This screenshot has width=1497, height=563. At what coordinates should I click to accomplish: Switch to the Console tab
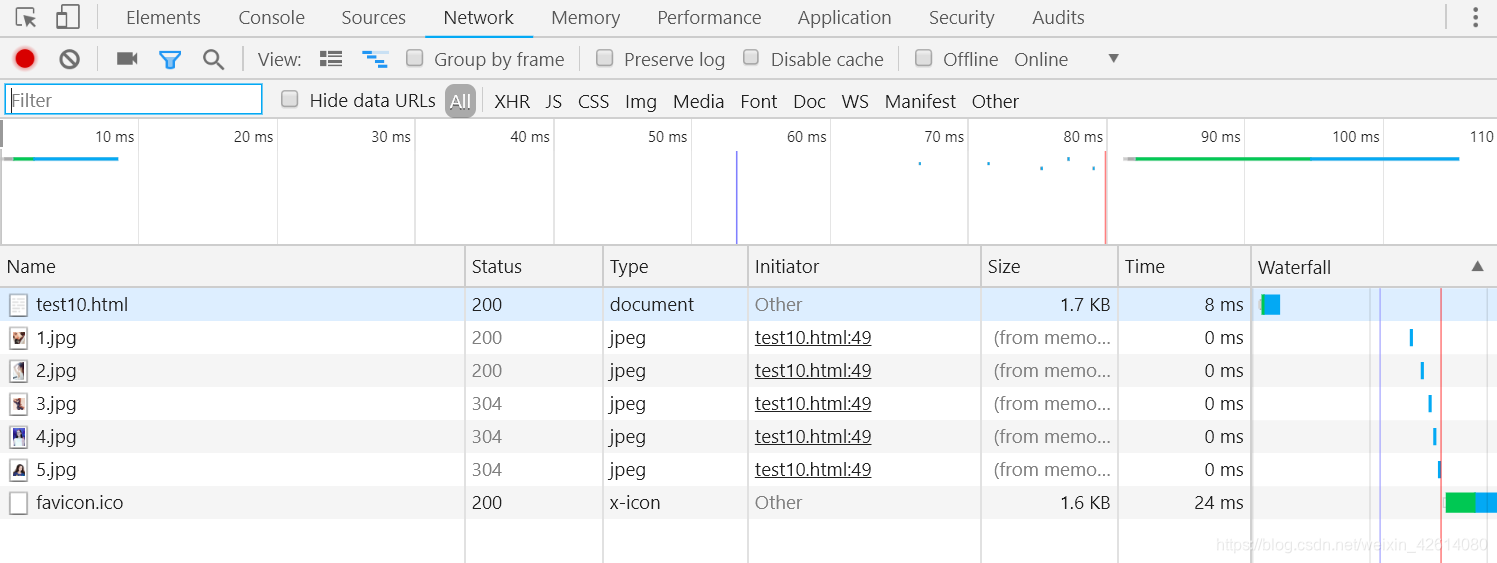[x=271, y=18]
